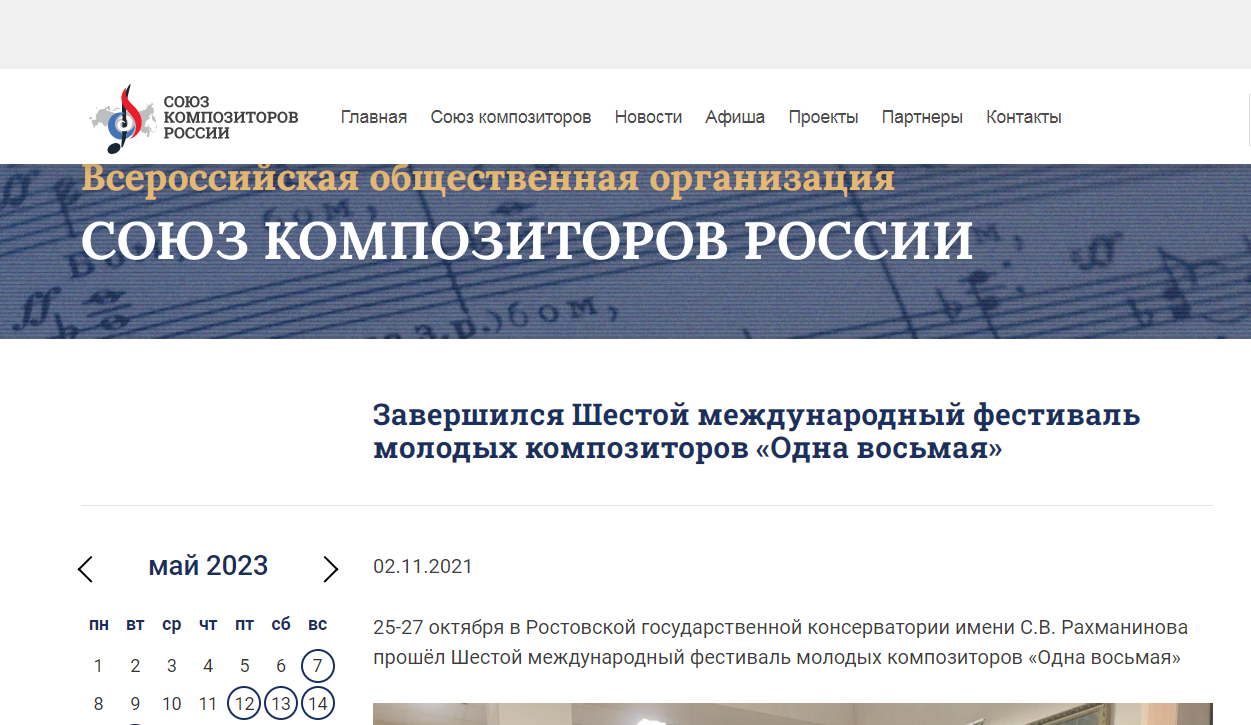
Task: Click calendar day 6
Action: [281, 666]
